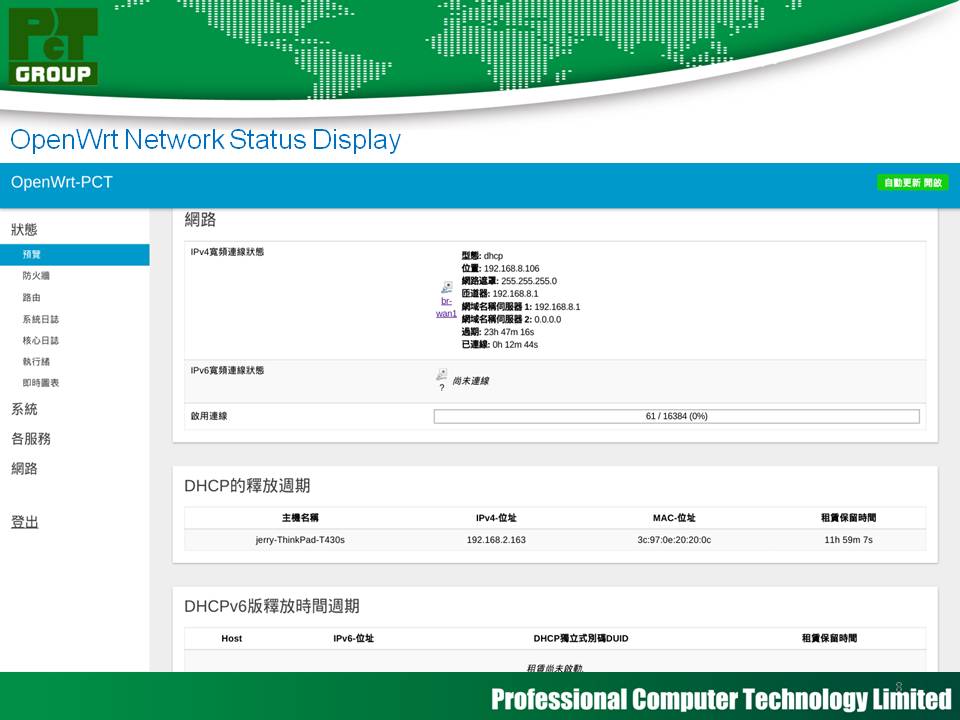Open the 防火牆 firewall status page
Image resolution: width=960 pixels, height=720 pixels.
click(x=36, y=276)
